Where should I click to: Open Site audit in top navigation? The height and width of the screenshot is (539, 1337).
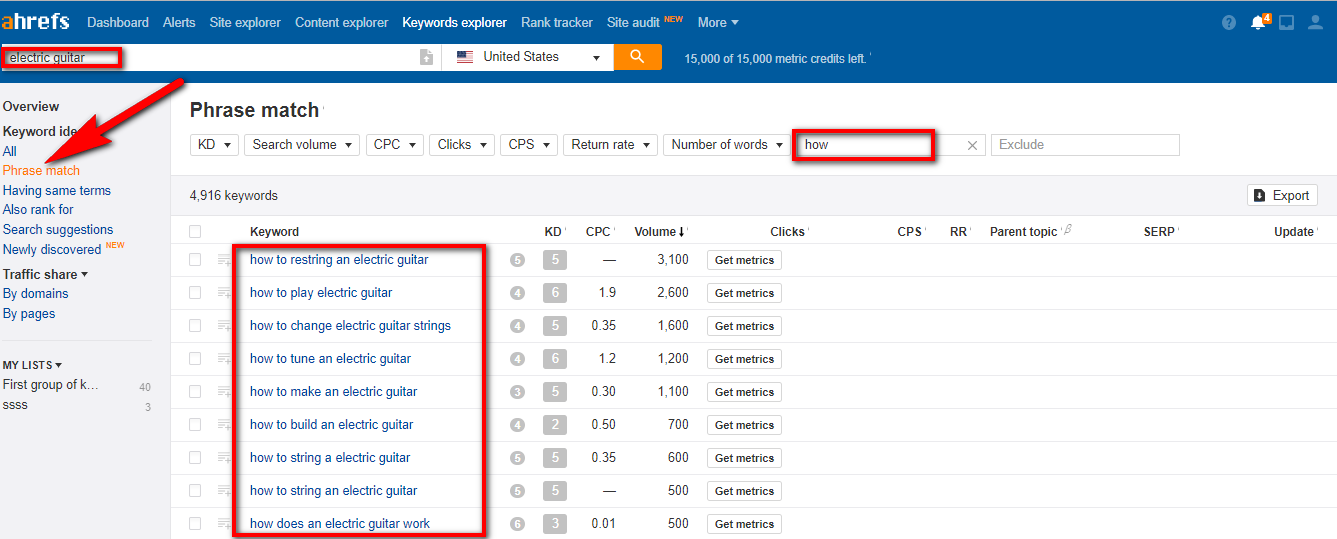tap(634, 22)
